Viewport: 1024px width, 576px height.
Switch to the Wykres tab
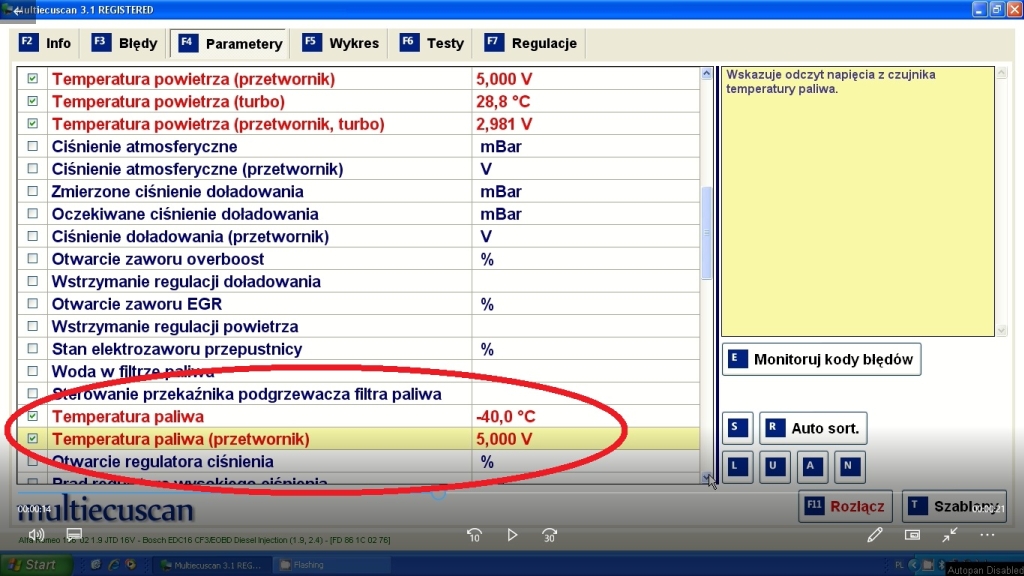[x=341, y=43]
